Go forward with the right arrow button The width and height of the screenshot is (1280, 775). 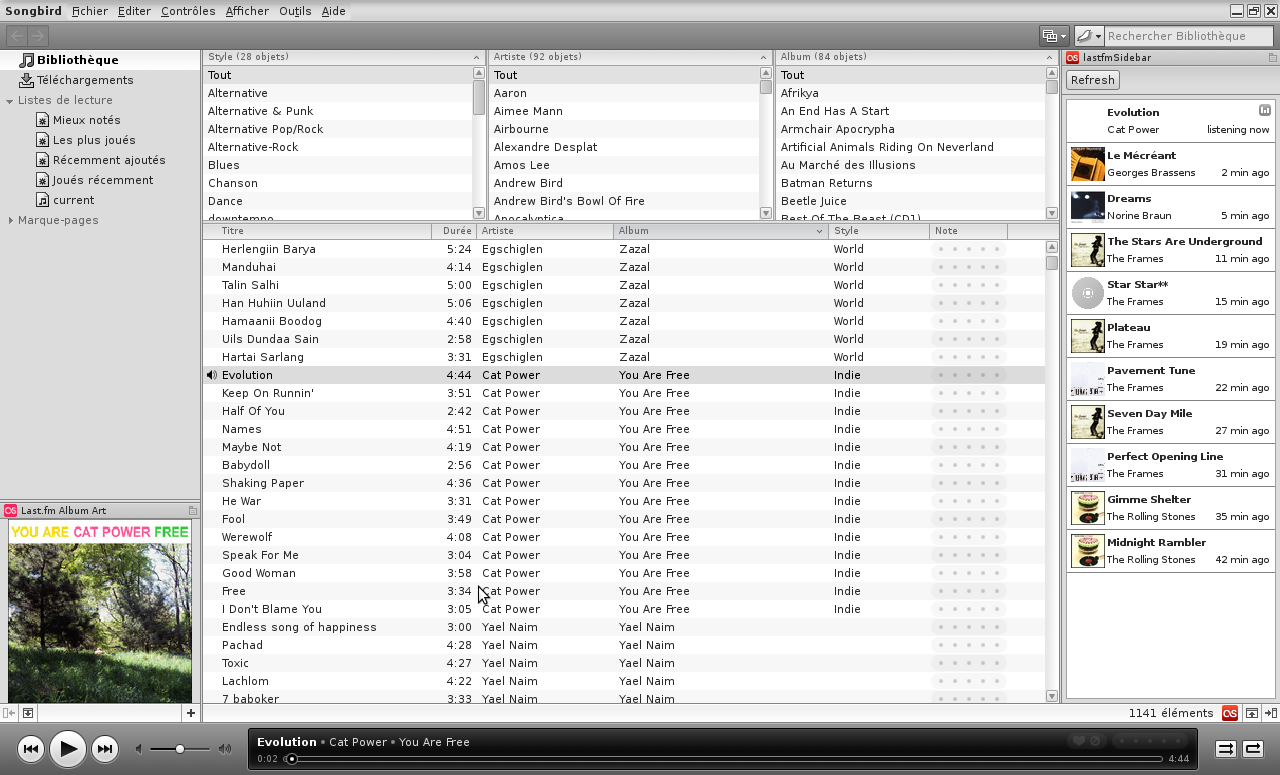pyautogui.click(x=37, y=36)
